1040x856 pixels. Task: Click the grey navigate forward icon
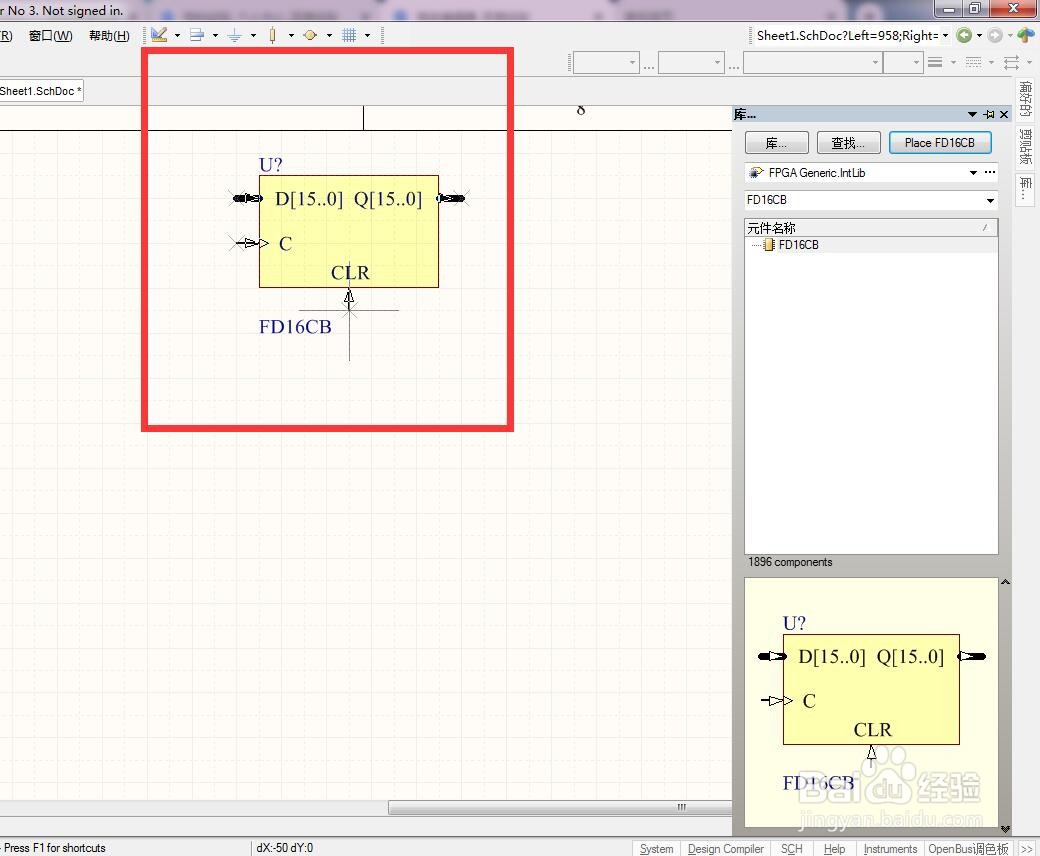pos(995,35)
